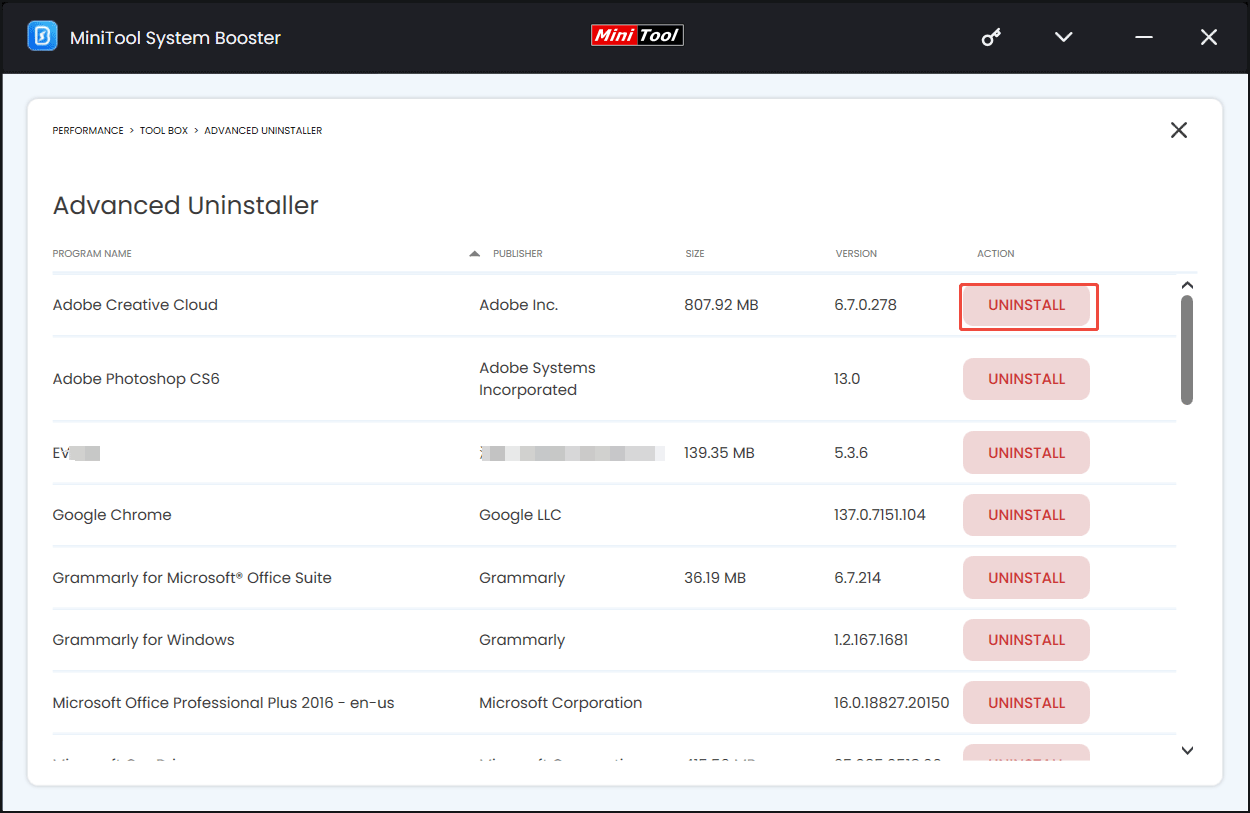Select ADVANCED UNINSTALLER breadcrumb item
Viewport: 1250px width, 813px height.
pos(263,131)
